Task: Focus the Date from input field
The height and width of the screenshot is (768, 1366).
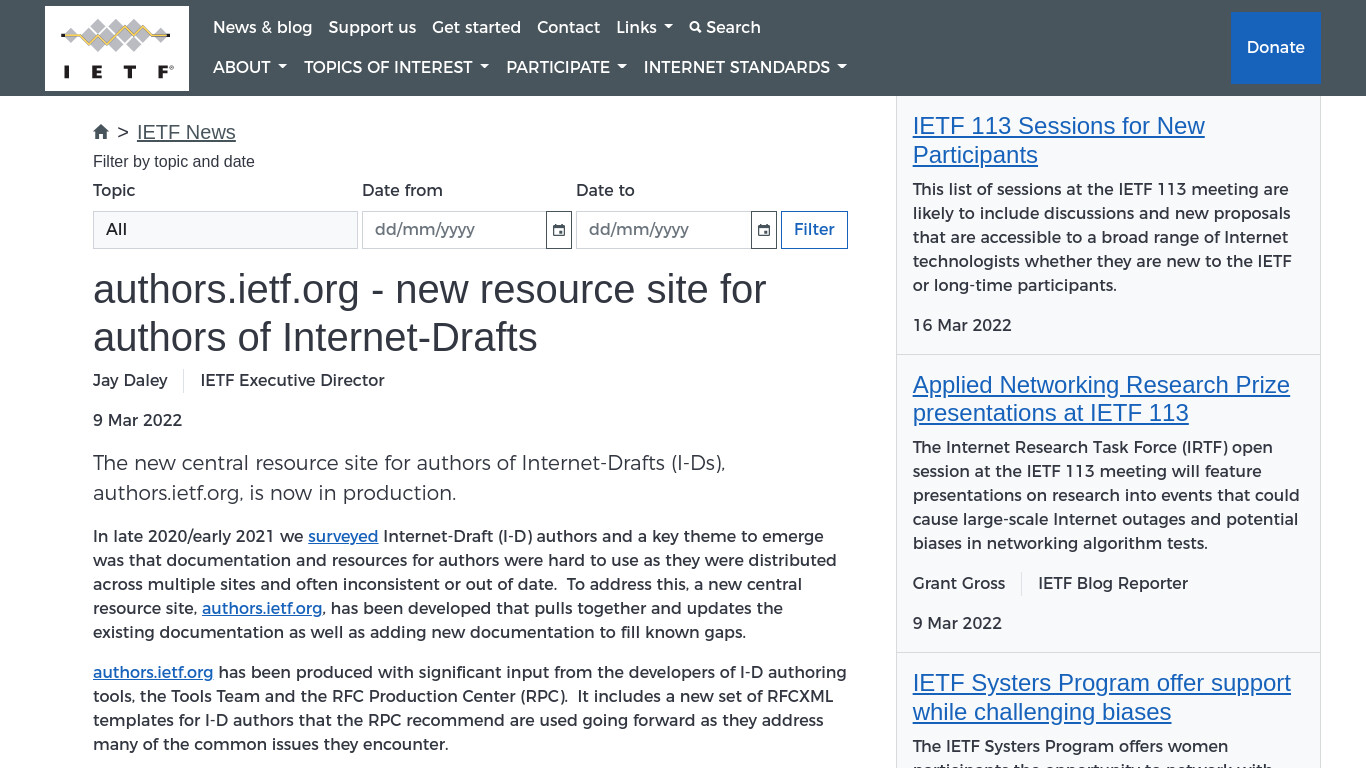Action: pos(454,230)
